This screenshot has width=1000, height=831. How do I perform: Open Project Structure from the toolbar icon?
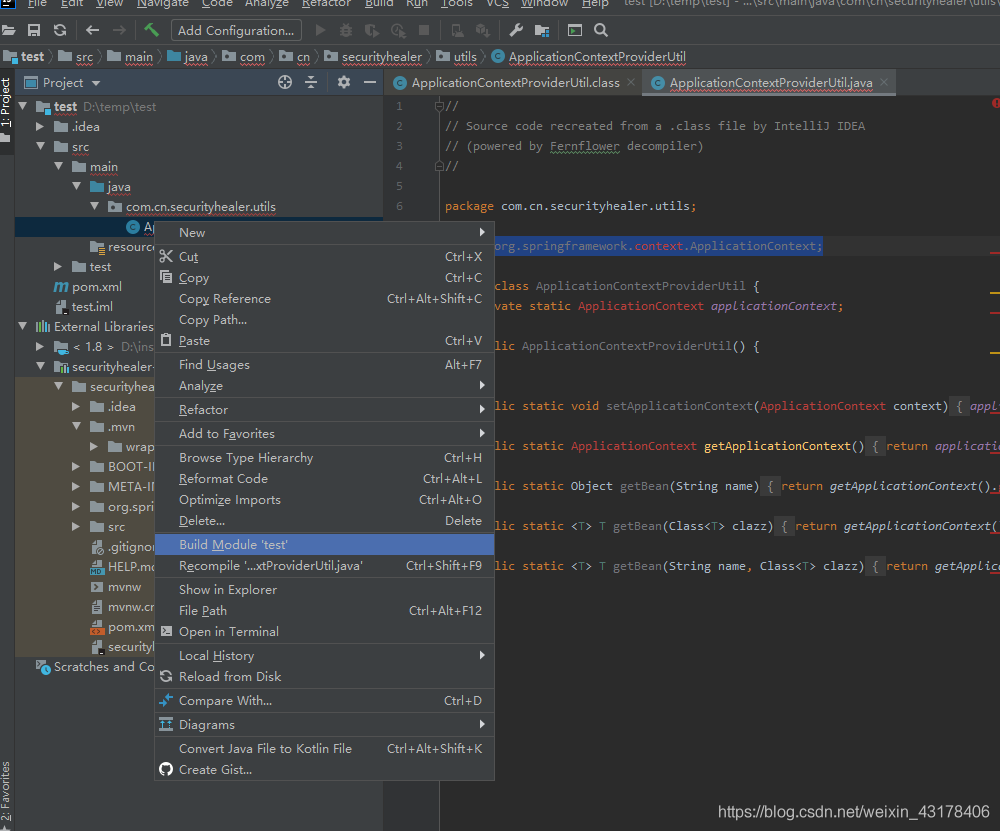click(x=541, y=30)
